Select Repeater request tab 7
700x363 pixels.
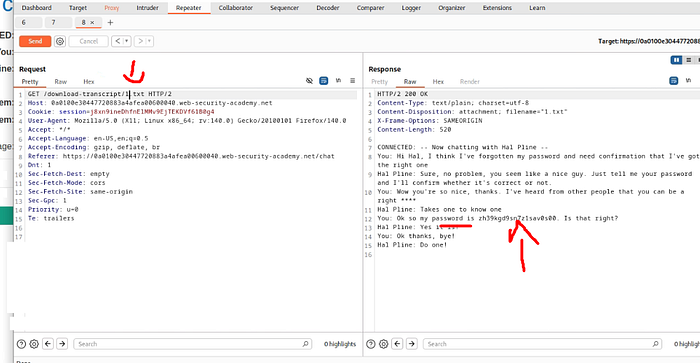[58, 22]
